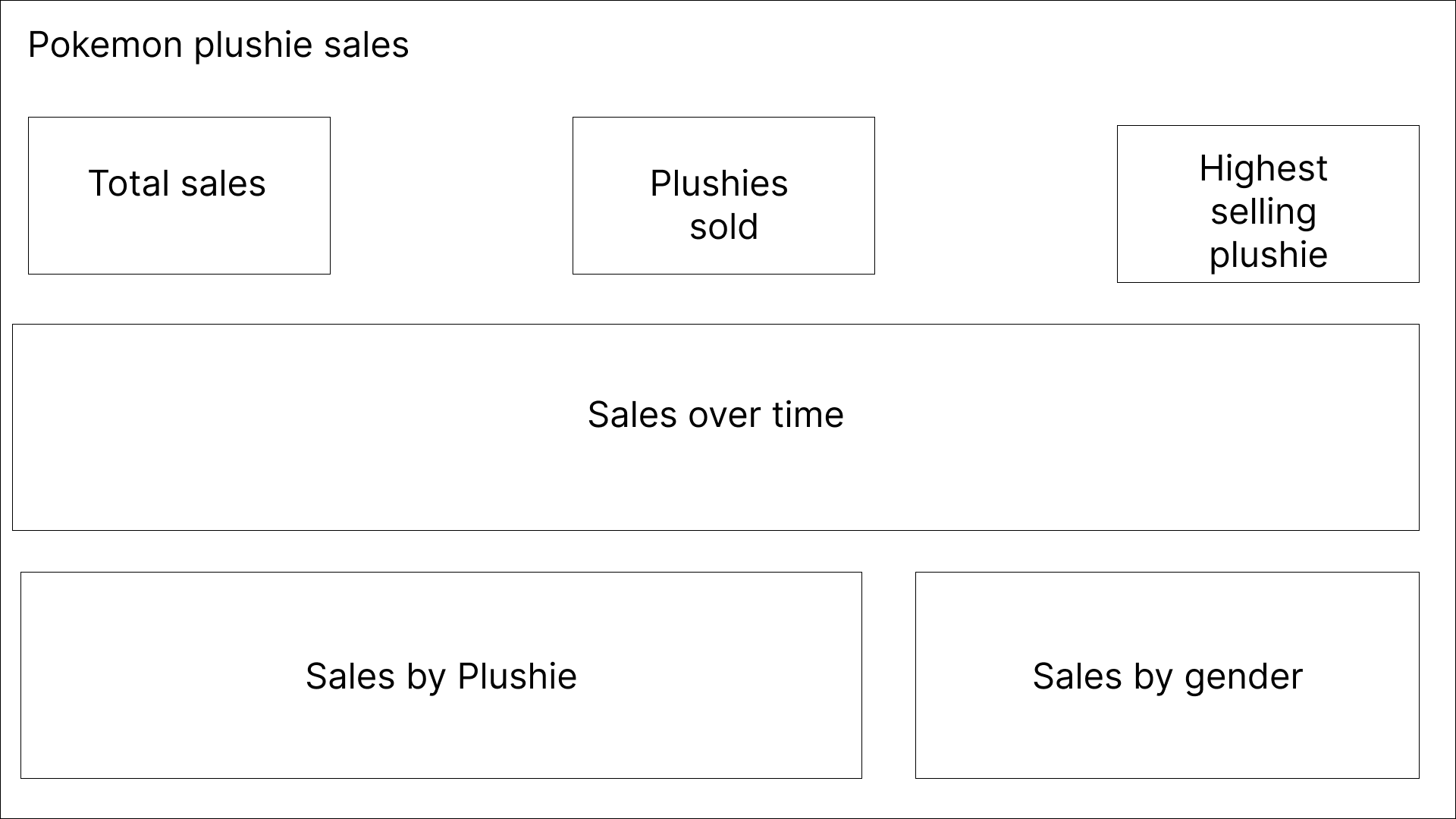Viewport: 1456px width, 819px height.
Task: Click the 'Sales over time' text label
Action: click(715, 415)
